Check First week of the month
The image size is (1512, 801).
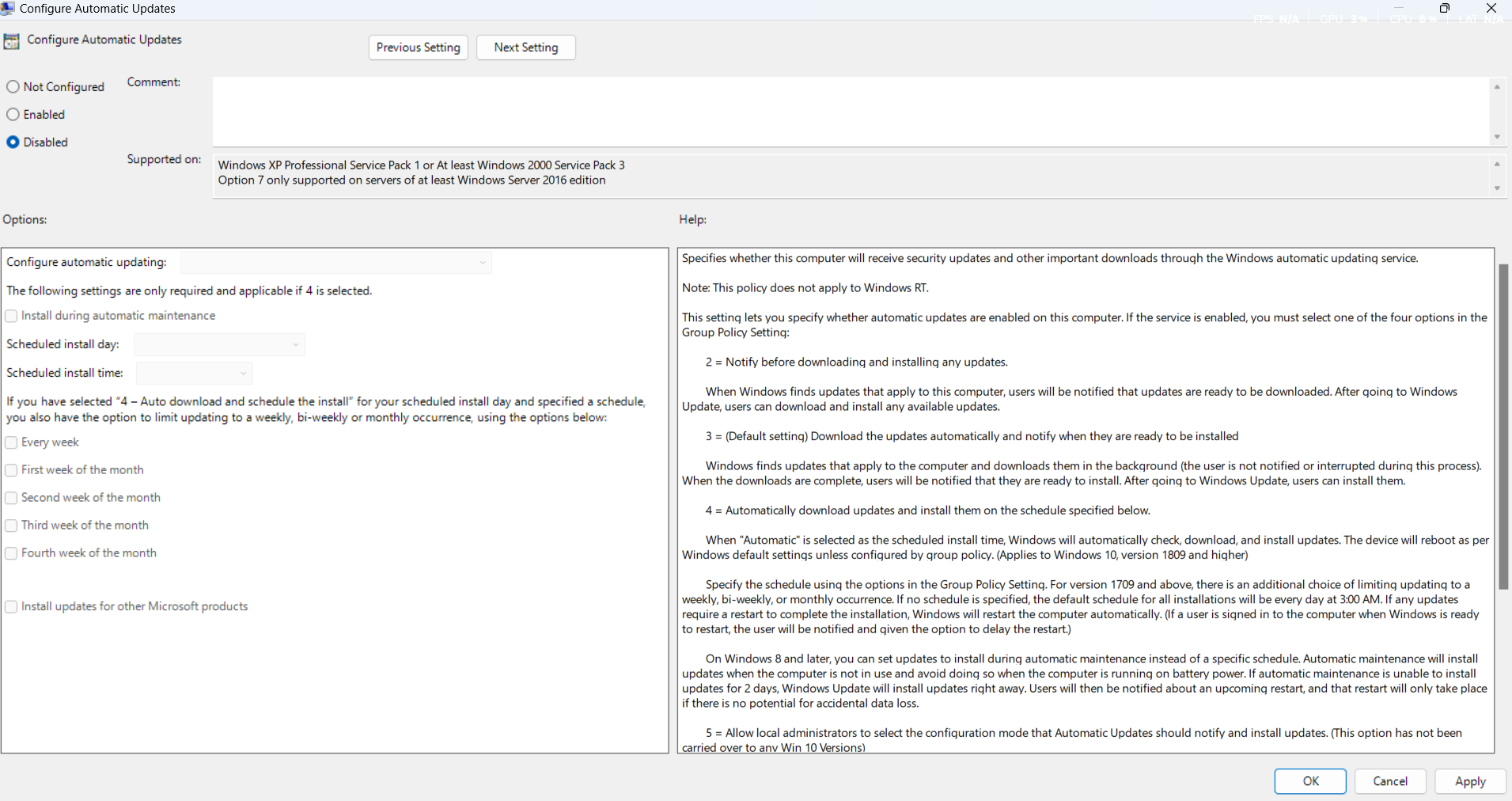(x=11, y=469)
